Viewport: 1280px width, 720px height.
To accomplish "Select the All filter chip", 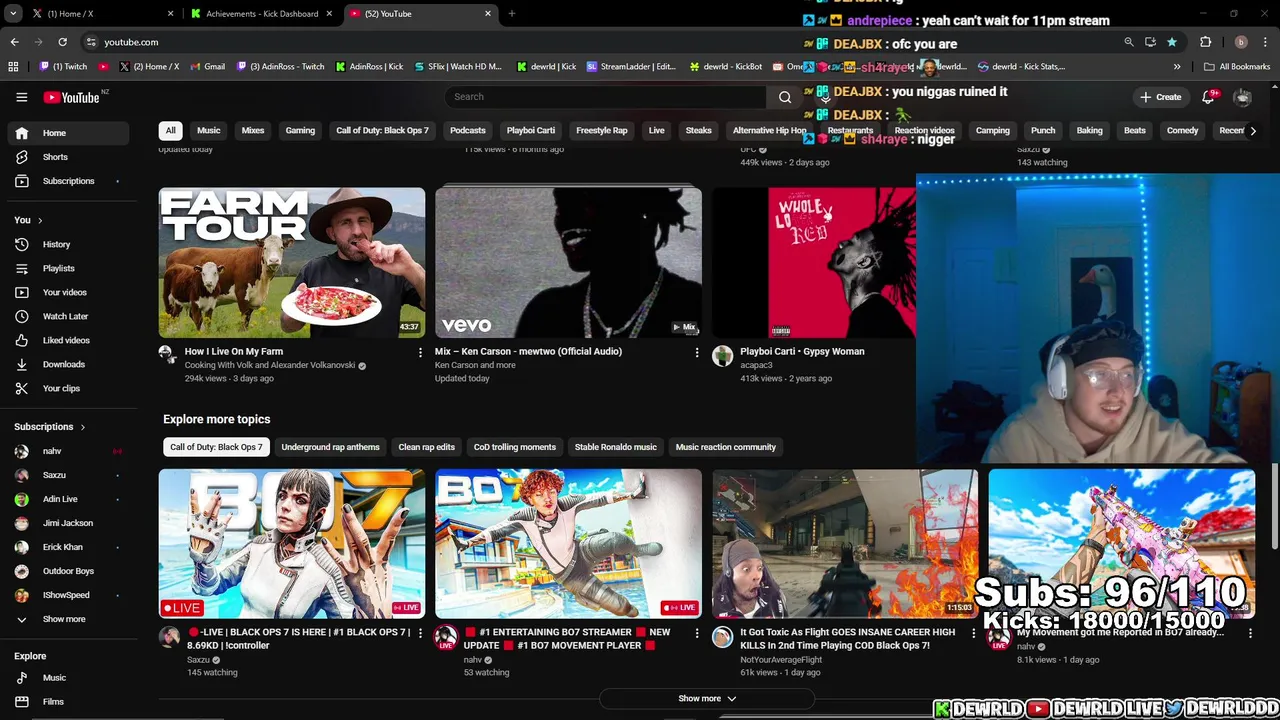I will point(170,131).
